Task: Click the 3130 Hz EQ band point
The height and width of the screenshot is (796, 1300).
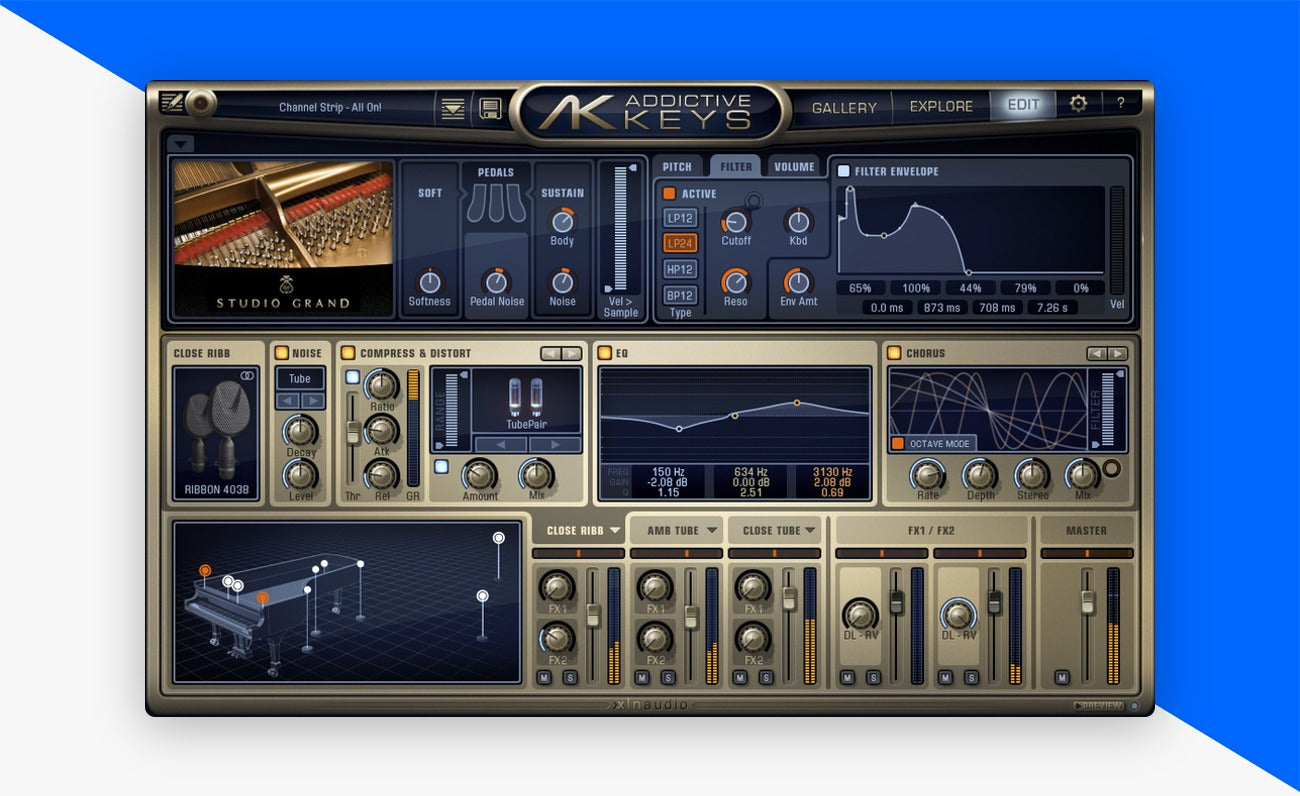Action: [x=797, y=402]
